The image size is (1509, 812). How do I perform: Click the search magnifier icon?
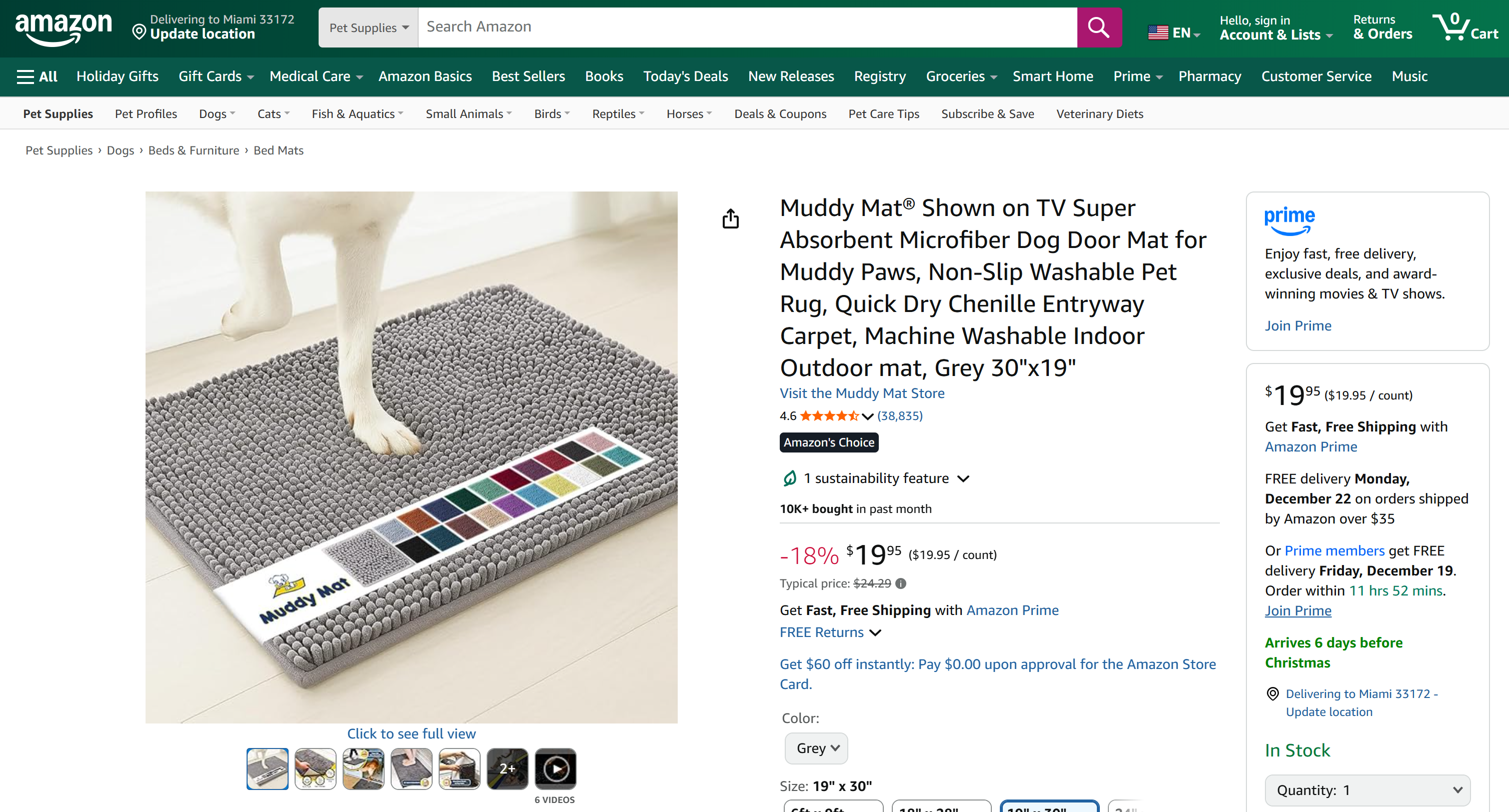click(1099, 27)
